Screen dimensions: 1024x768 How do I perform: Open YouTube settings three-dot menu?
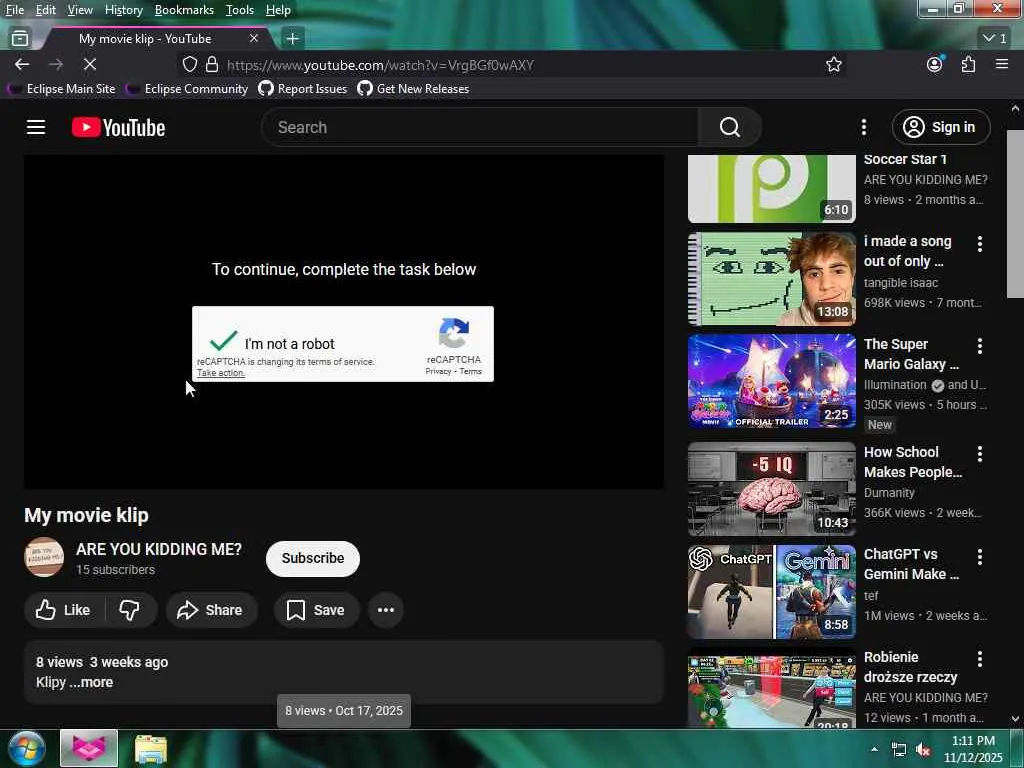click(863, 127)
